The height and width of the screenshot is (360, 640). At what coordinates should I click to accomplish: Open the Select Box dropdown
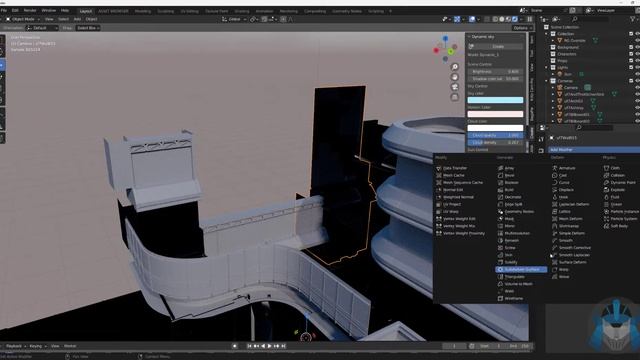(x=88, y=28)
